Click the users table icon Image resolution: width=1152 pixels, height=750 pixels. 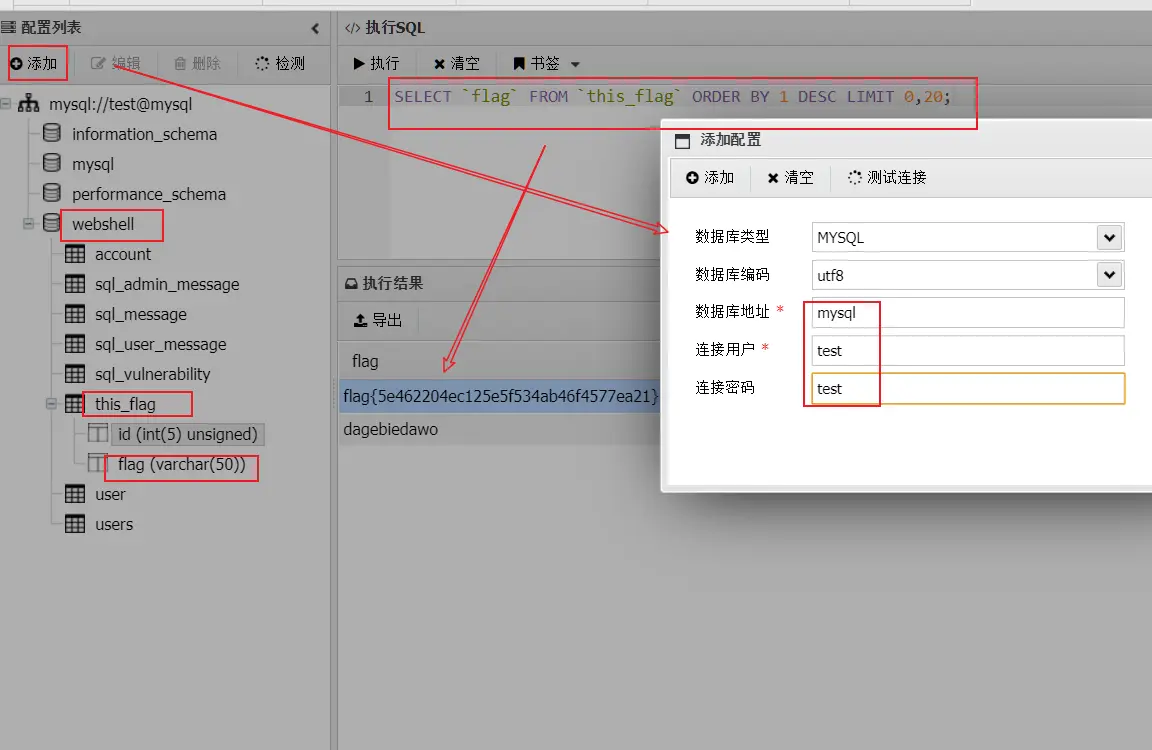[75, 524]
